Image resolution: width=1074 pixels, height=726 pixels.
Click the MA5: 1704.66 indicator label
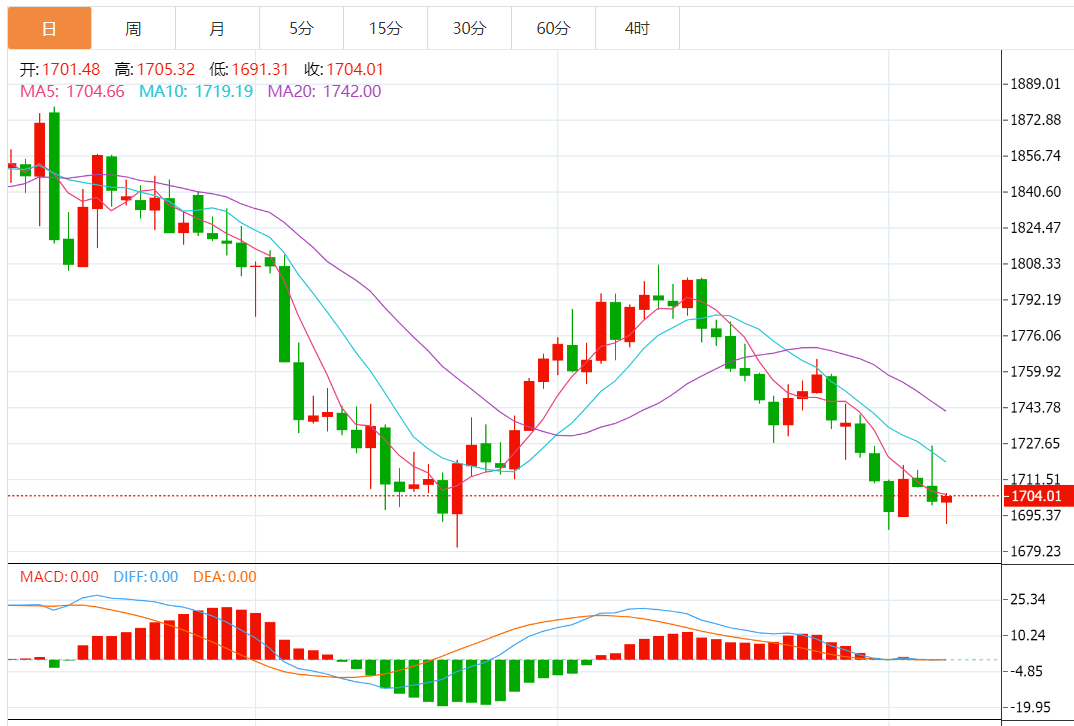tap(73, 91)
